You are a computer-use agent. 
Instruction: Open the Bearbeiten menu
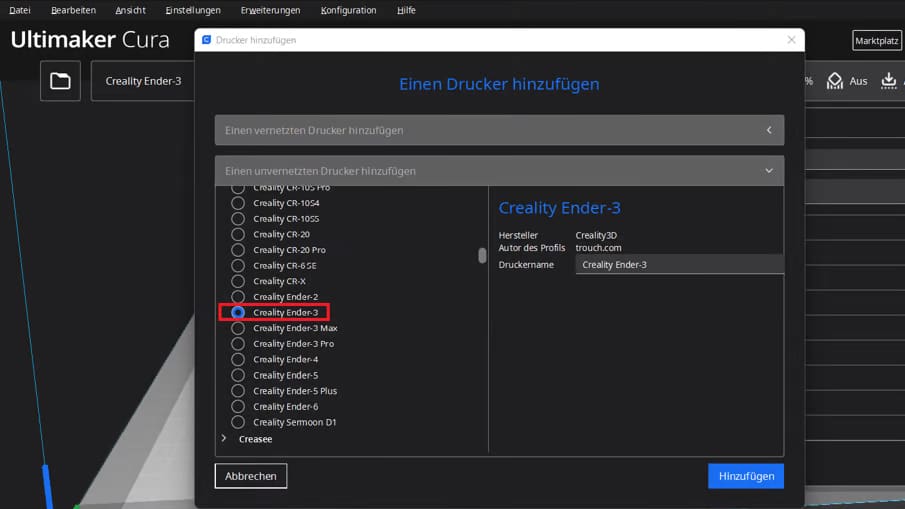click(x=73, y=10)
